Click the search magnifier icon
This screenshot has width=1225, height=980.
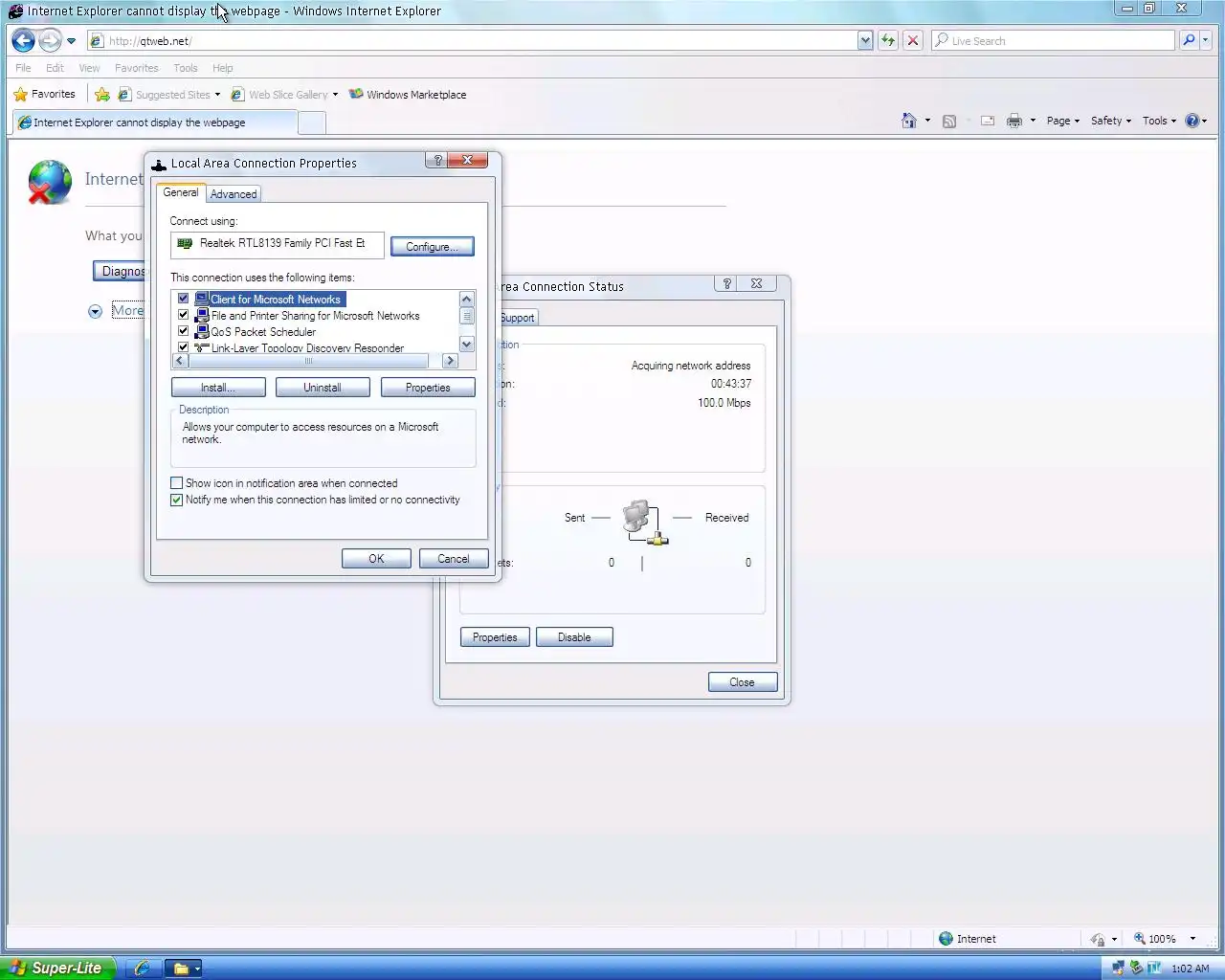(x=1189, y=40)
